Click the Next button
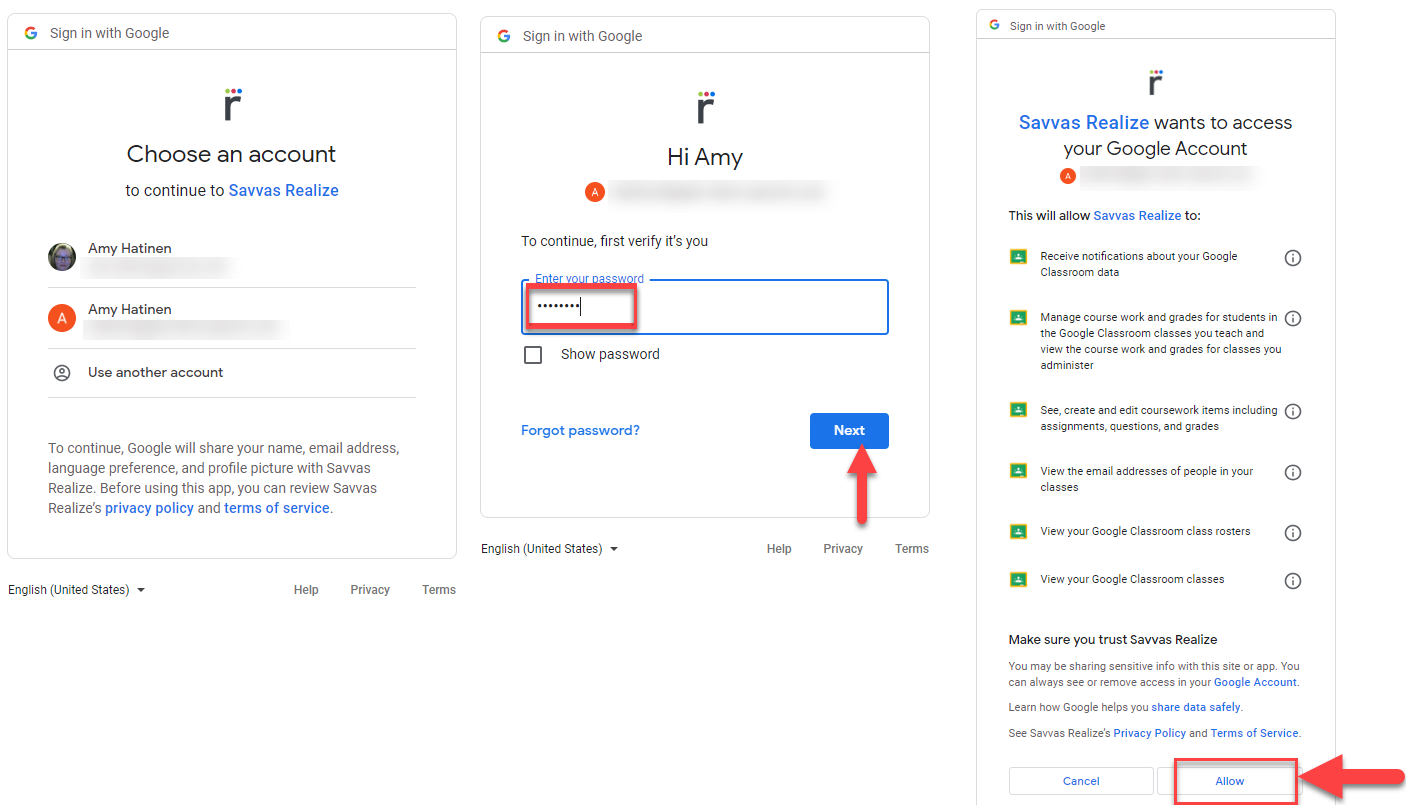This screenshot has height=805, width=1406. 849,430
